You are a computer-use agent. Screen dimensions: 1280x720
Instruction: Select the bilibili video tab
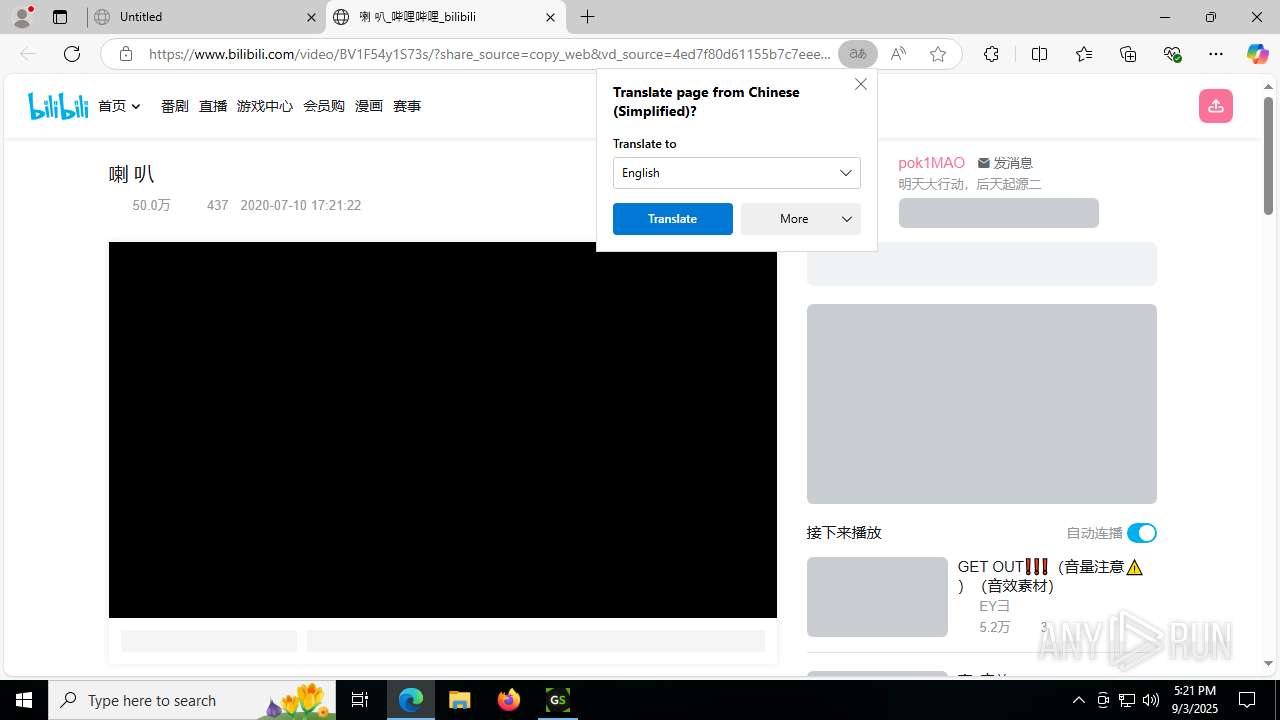tap(445, 17)
